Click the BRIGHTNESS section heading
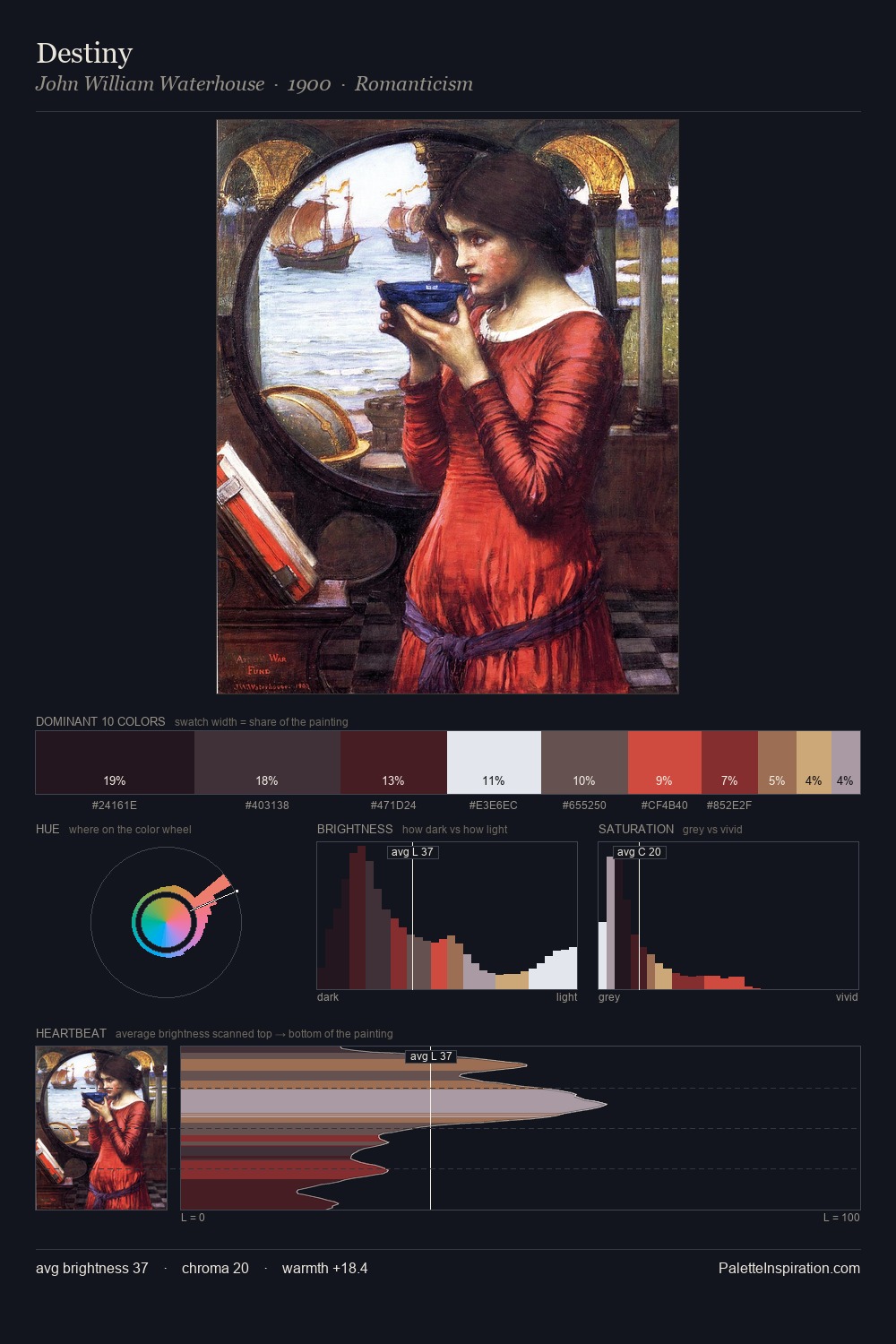896x1344 pixels. point(355,829)
